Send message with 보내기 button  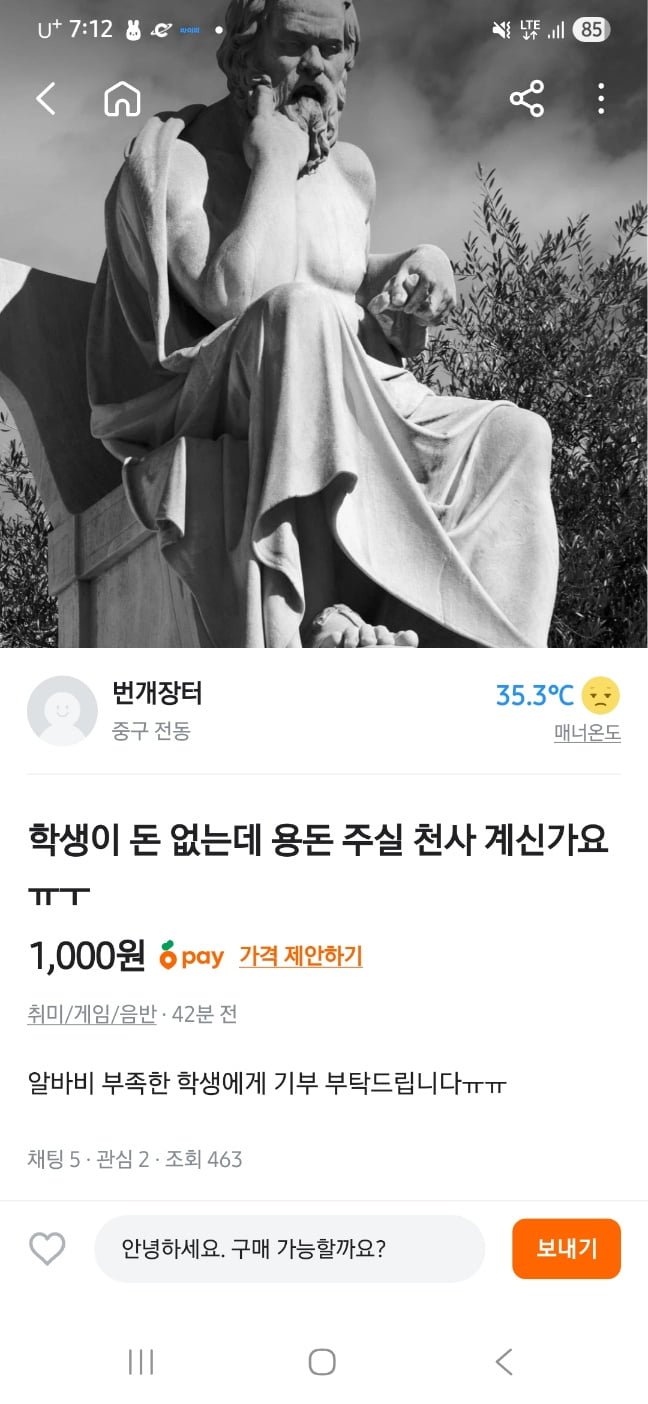[x=566, y=1248]
